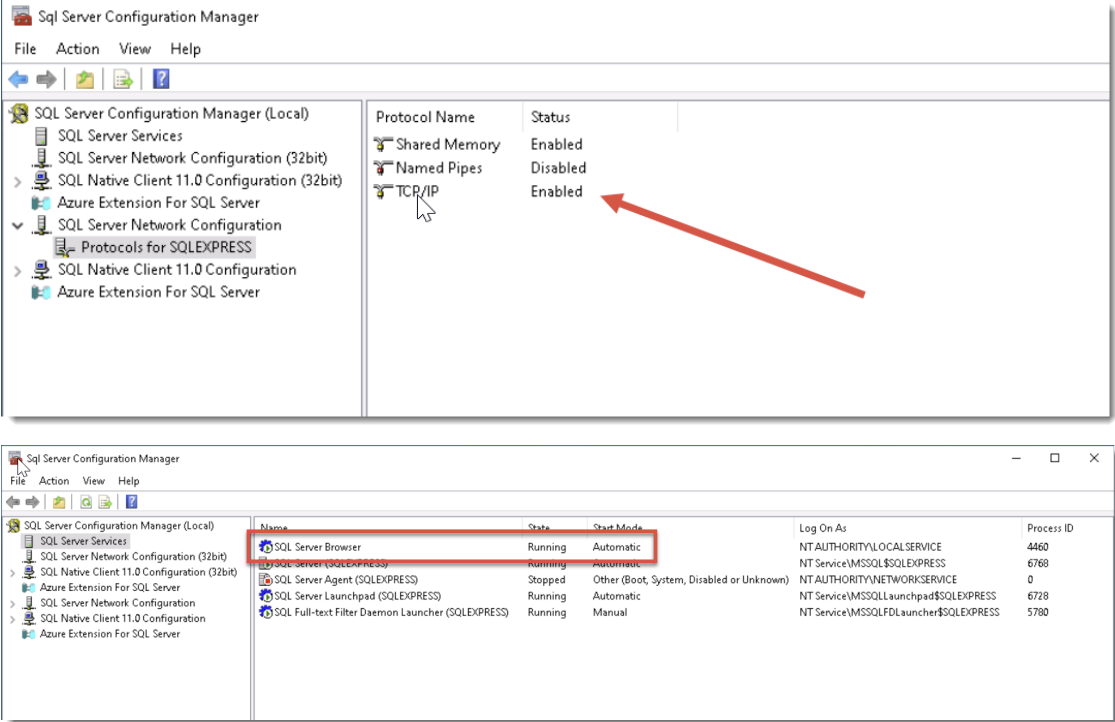This screenshot has height=722, width=1115.
Task: Click bottom window root Configuration Manager tree icon
Action: 14,526
